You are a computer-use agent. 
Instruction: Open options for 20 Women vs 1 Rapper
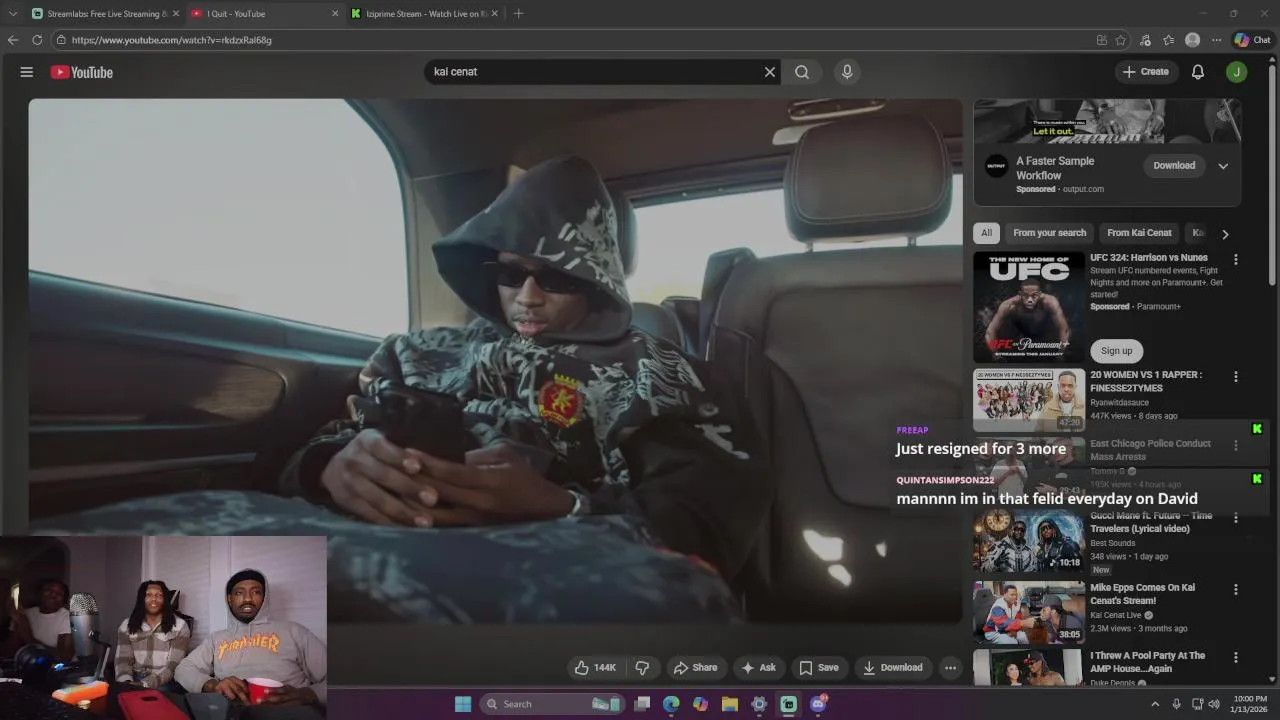[1236, 377]
